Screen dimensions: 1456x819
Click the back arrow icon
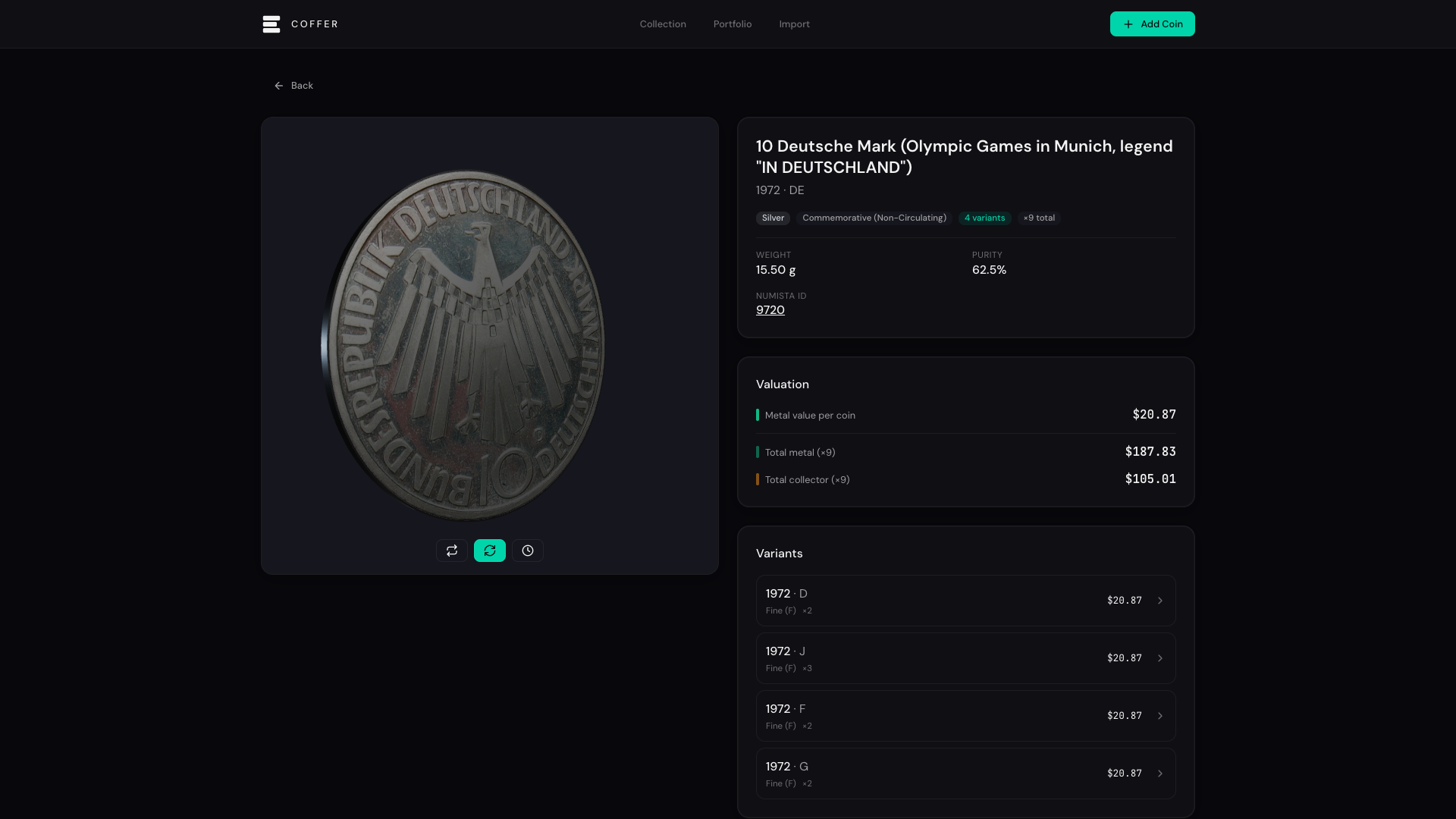(279, 86)
